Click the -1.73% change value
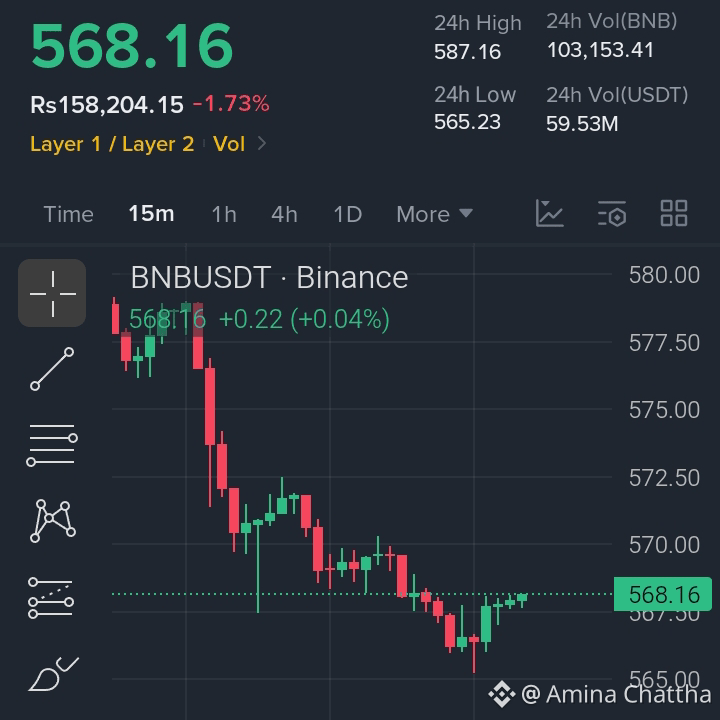The width and height of the screenshot is (720, 720). click(x=231, y=103)
